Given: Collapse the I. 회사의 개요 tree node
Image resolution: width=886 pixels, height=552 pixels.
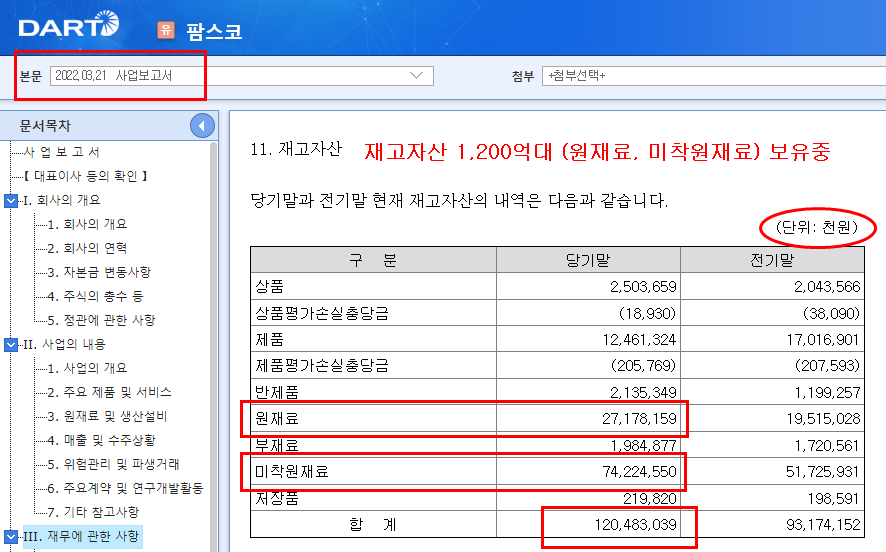Looking at the screenshot, I should [11, 200].
